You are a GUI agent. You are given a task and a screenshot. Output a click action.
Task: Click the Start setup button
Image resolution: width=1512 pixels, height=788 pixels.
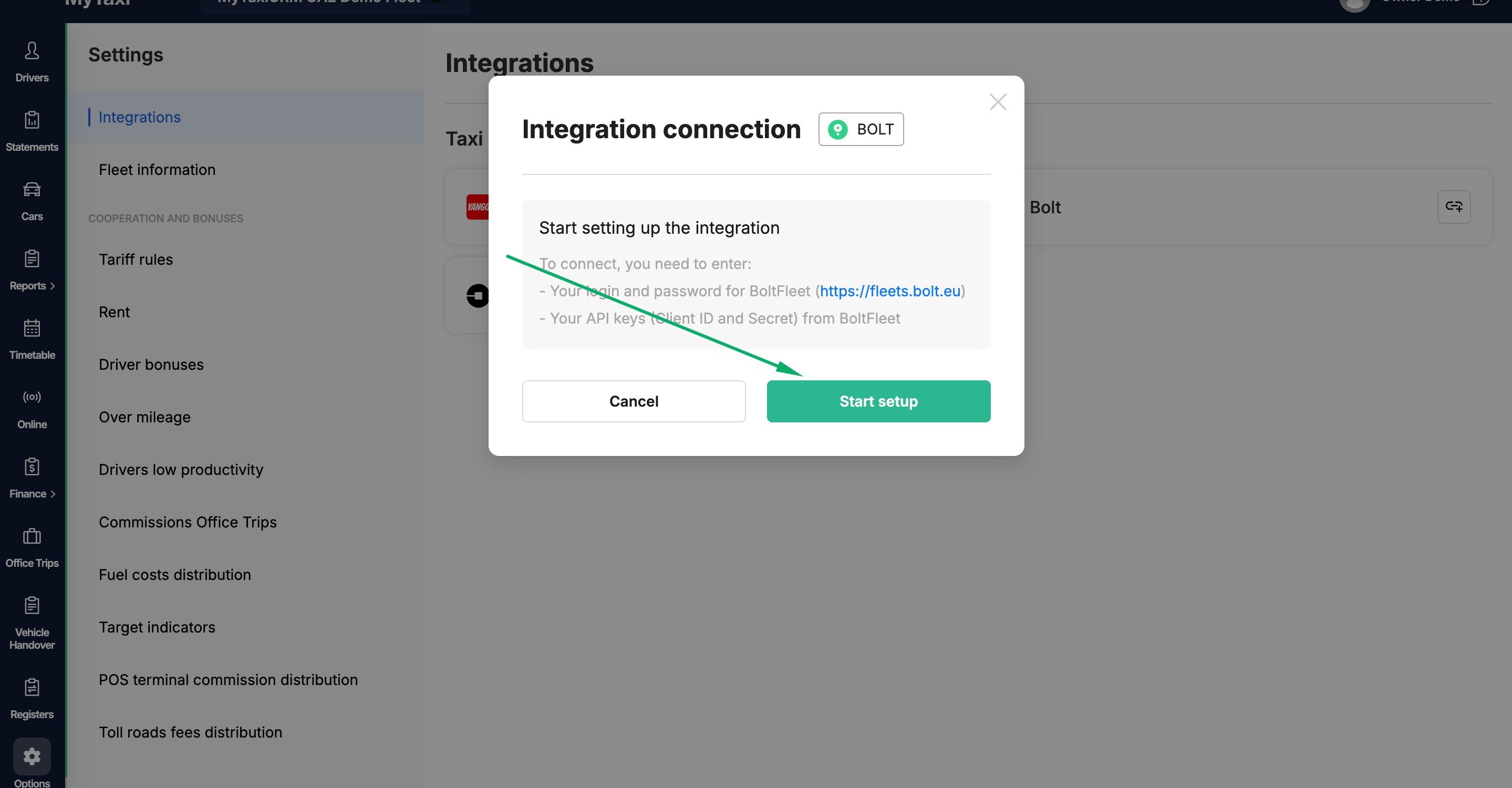click(x=878, y=401)
